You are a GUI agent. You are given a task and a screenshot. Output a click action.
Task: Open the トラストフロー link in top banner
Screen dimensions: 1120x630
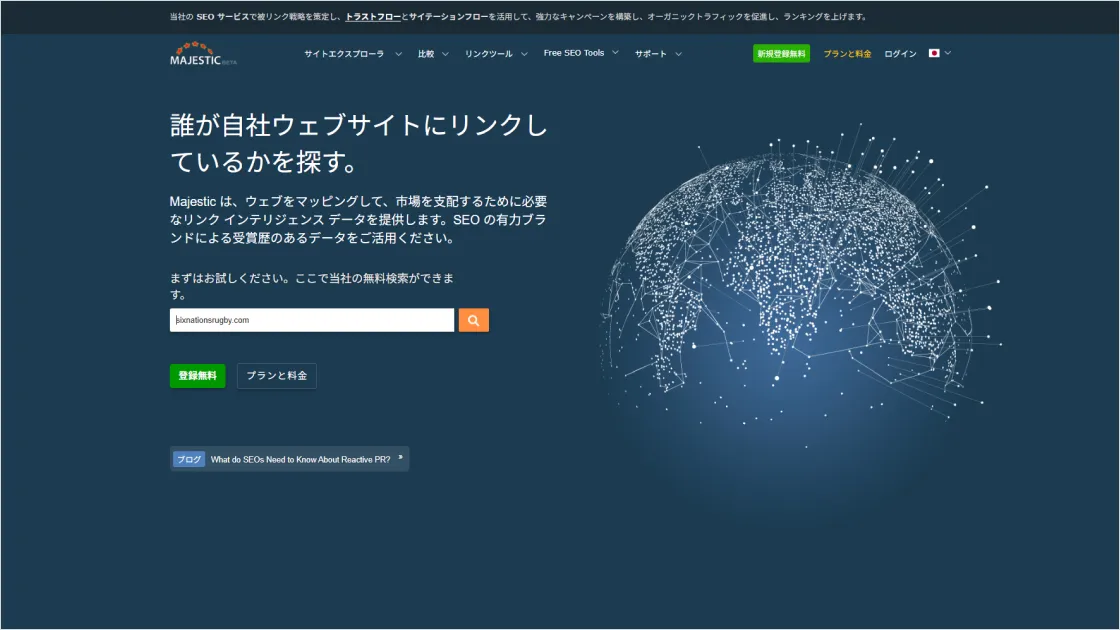tap(373, 16)
